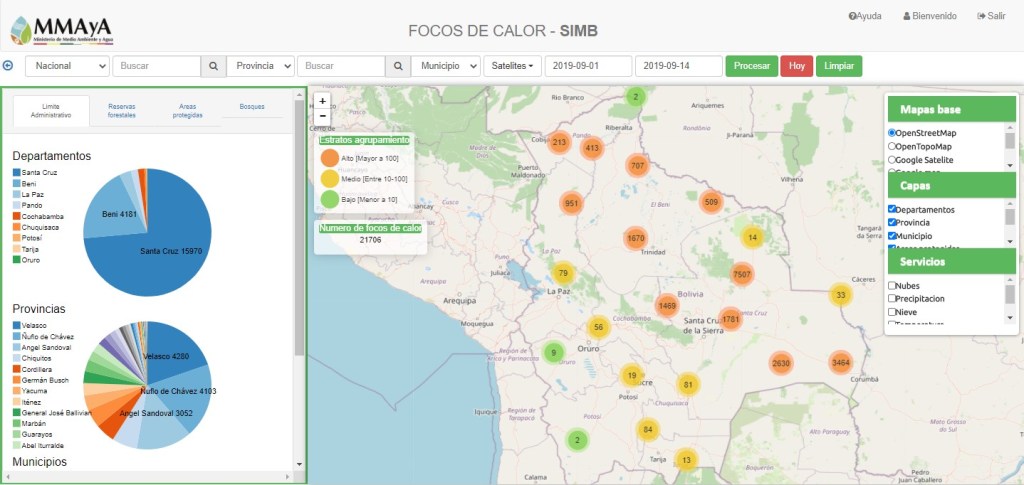The height and width of the screenshot is (485, 1024).
Task: Collapse side panel with left arrow icon
Action: [8, 66]
